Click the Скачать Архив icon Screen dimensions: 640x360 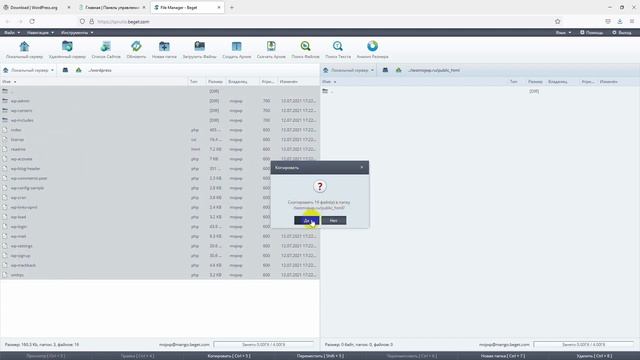tap(271, 47)
